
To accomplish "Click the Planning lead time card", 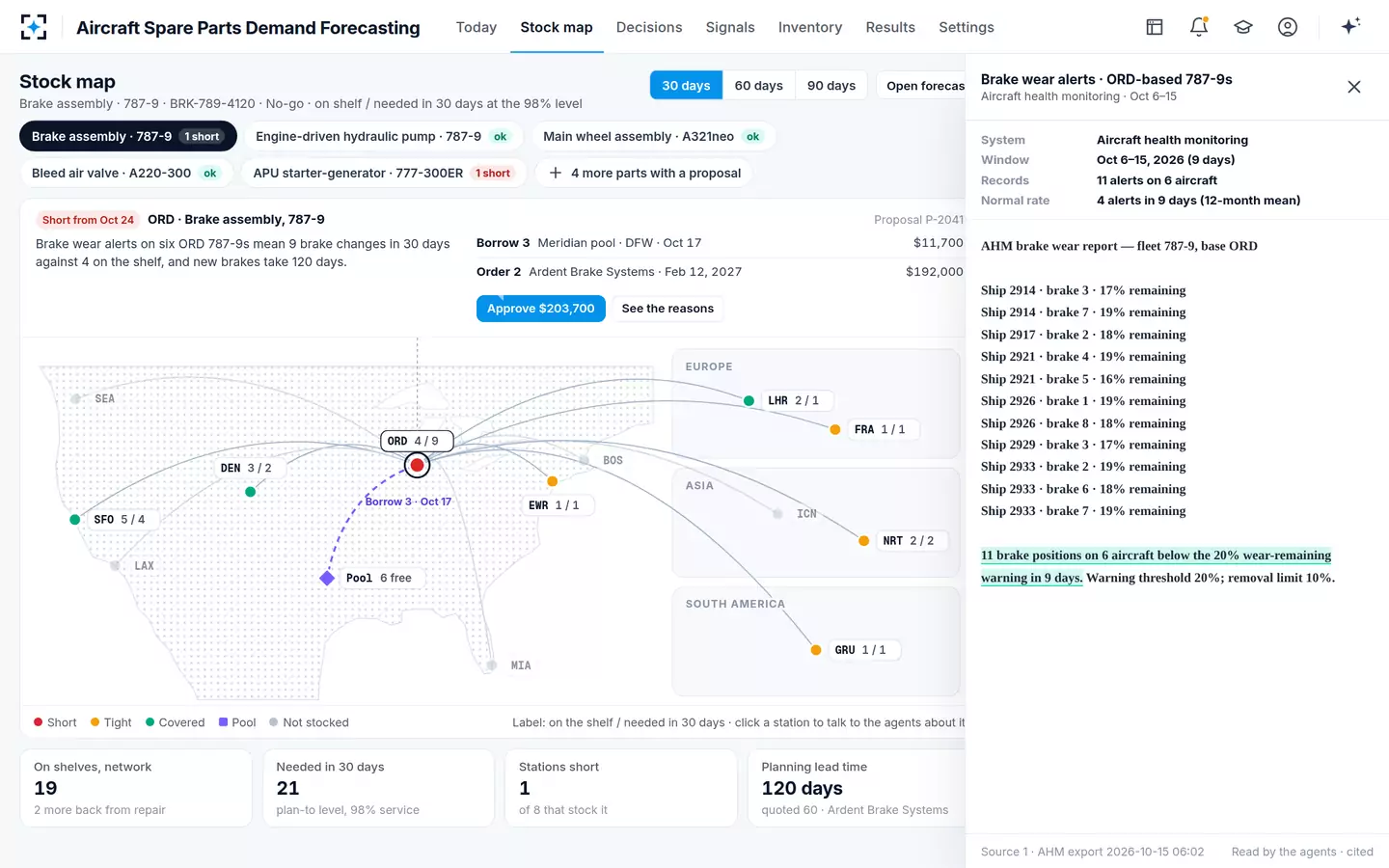I will (857, 788).
